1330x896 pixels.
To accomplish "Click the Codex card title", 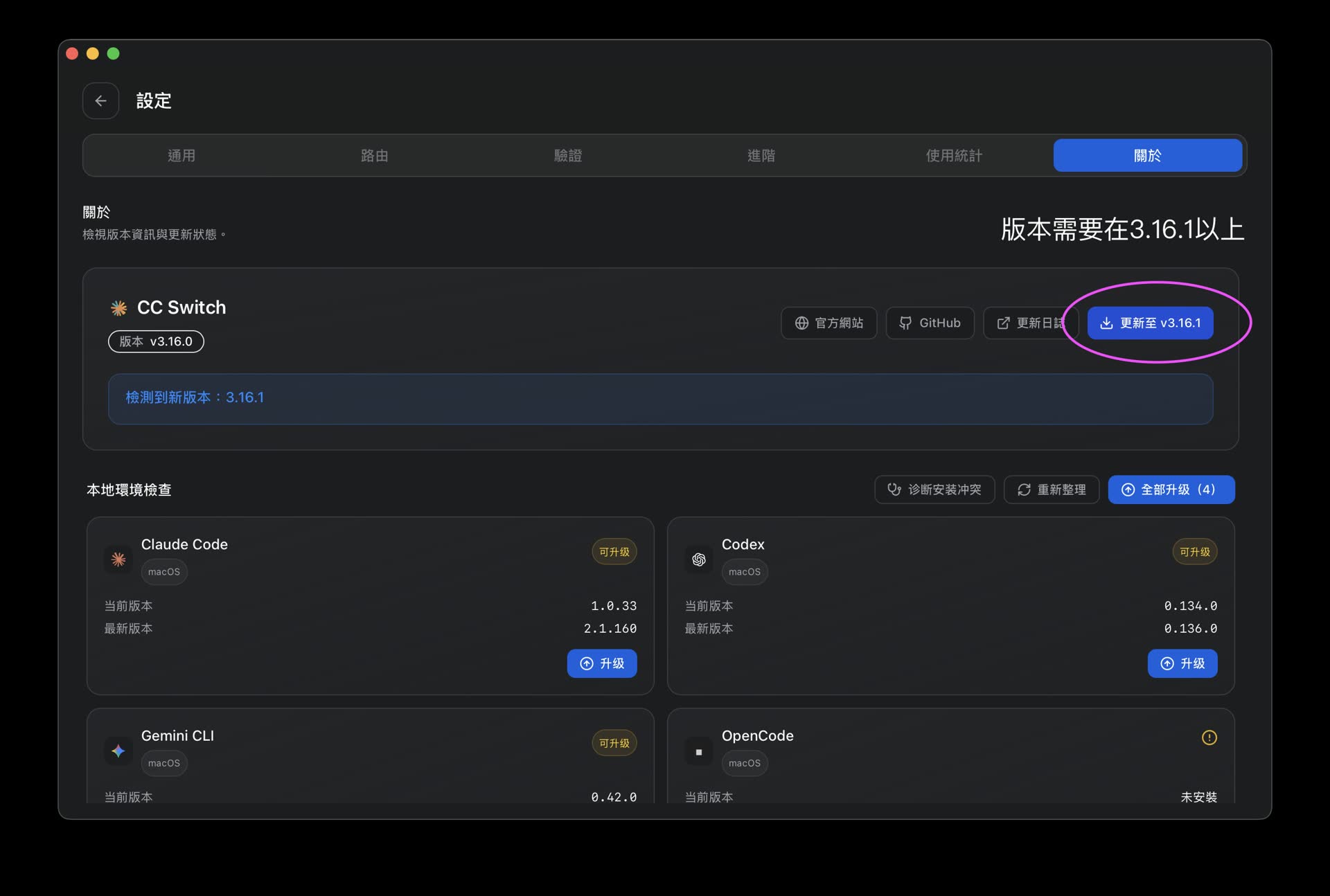I will (743, 544).
